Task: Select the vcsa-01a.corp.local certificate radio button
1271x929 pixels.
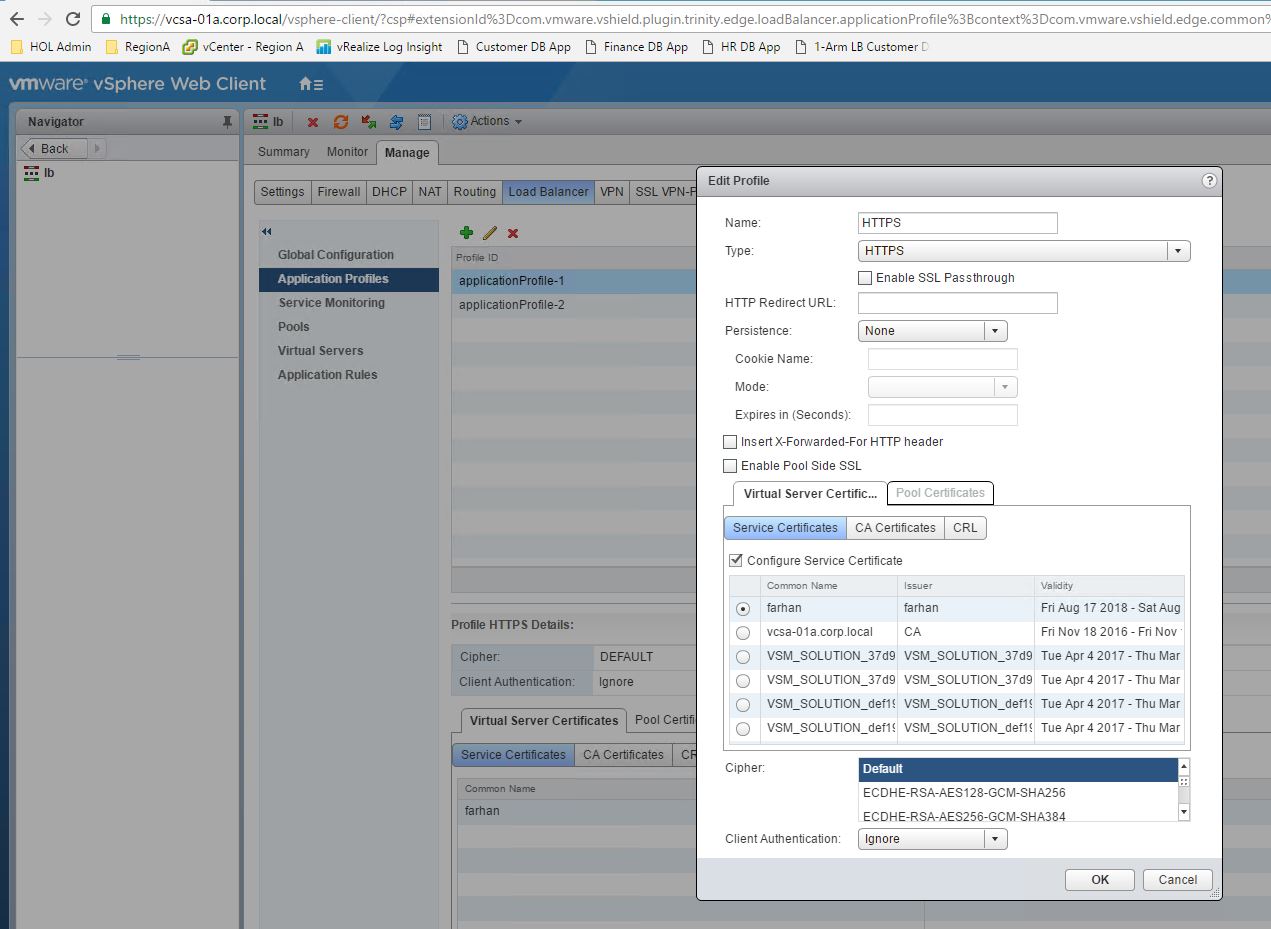Action: pos(743,632)
